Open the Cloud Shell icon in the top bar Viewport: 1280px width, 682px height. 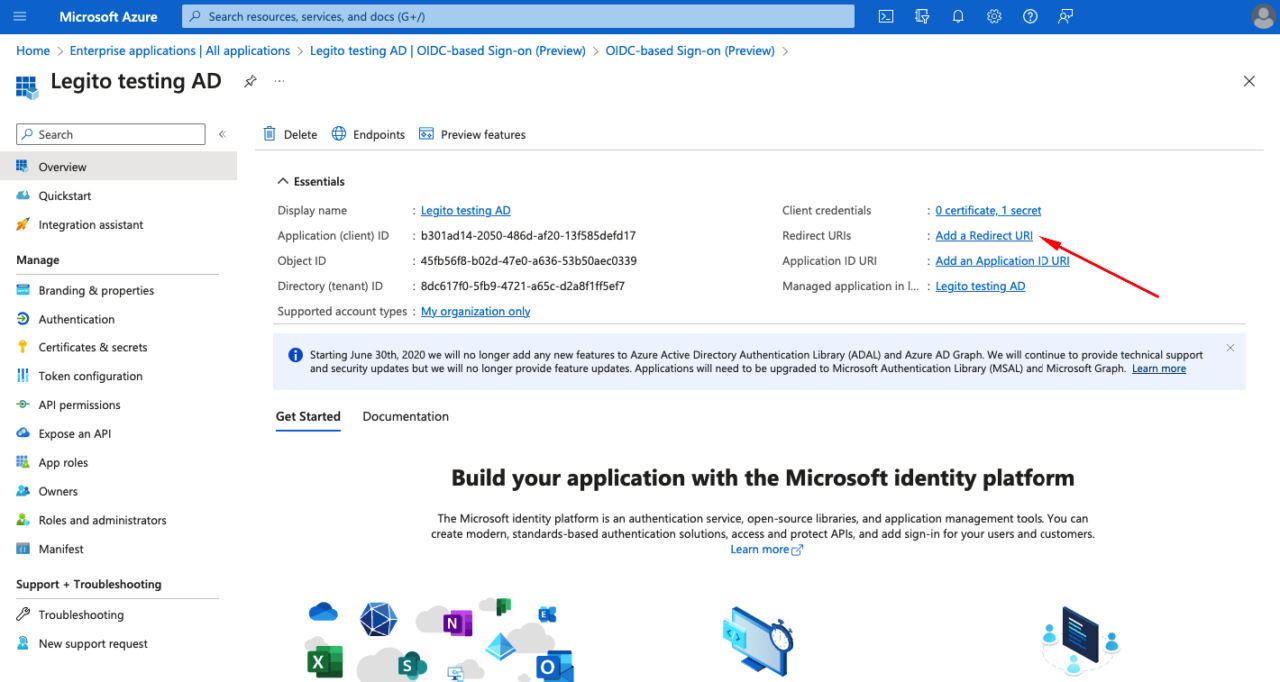885,16
